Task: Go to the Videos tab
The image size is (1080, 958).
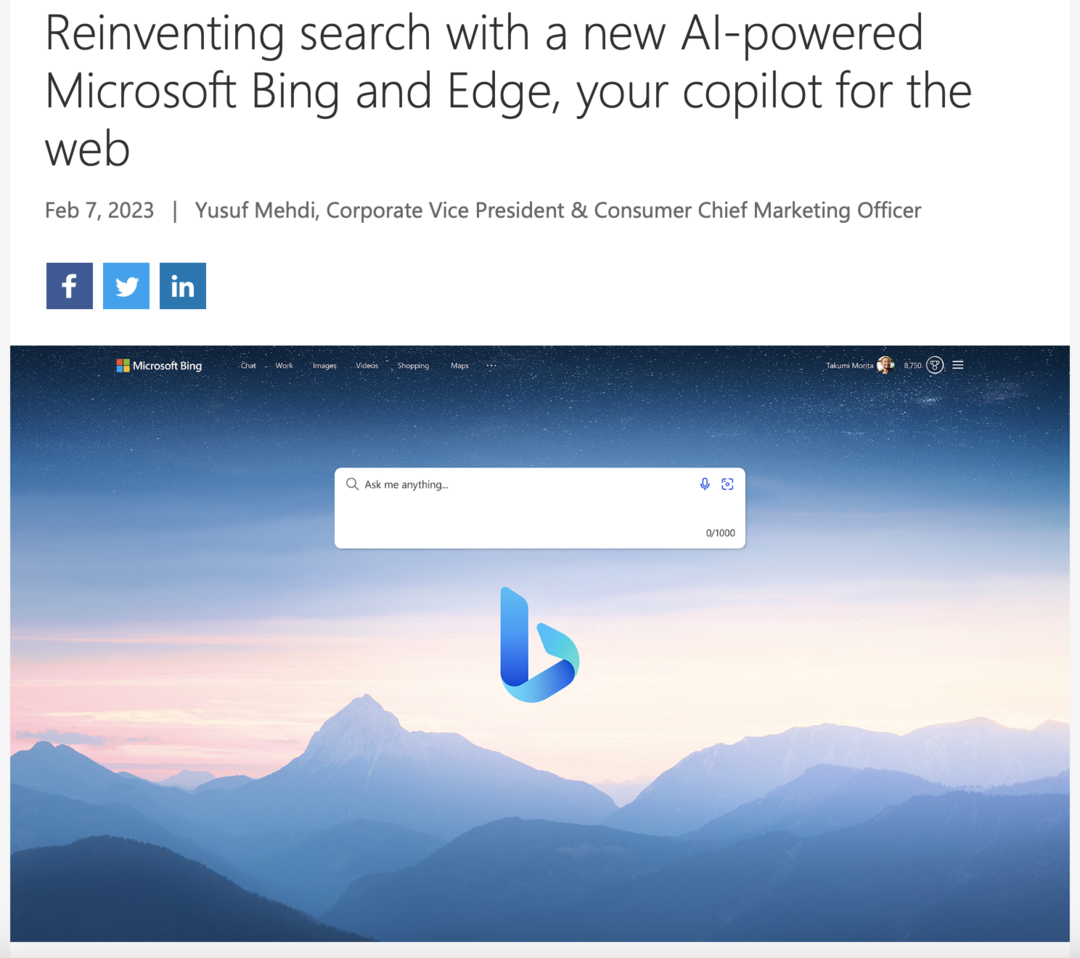Action: pyautogui.click(x=367, y=366)
